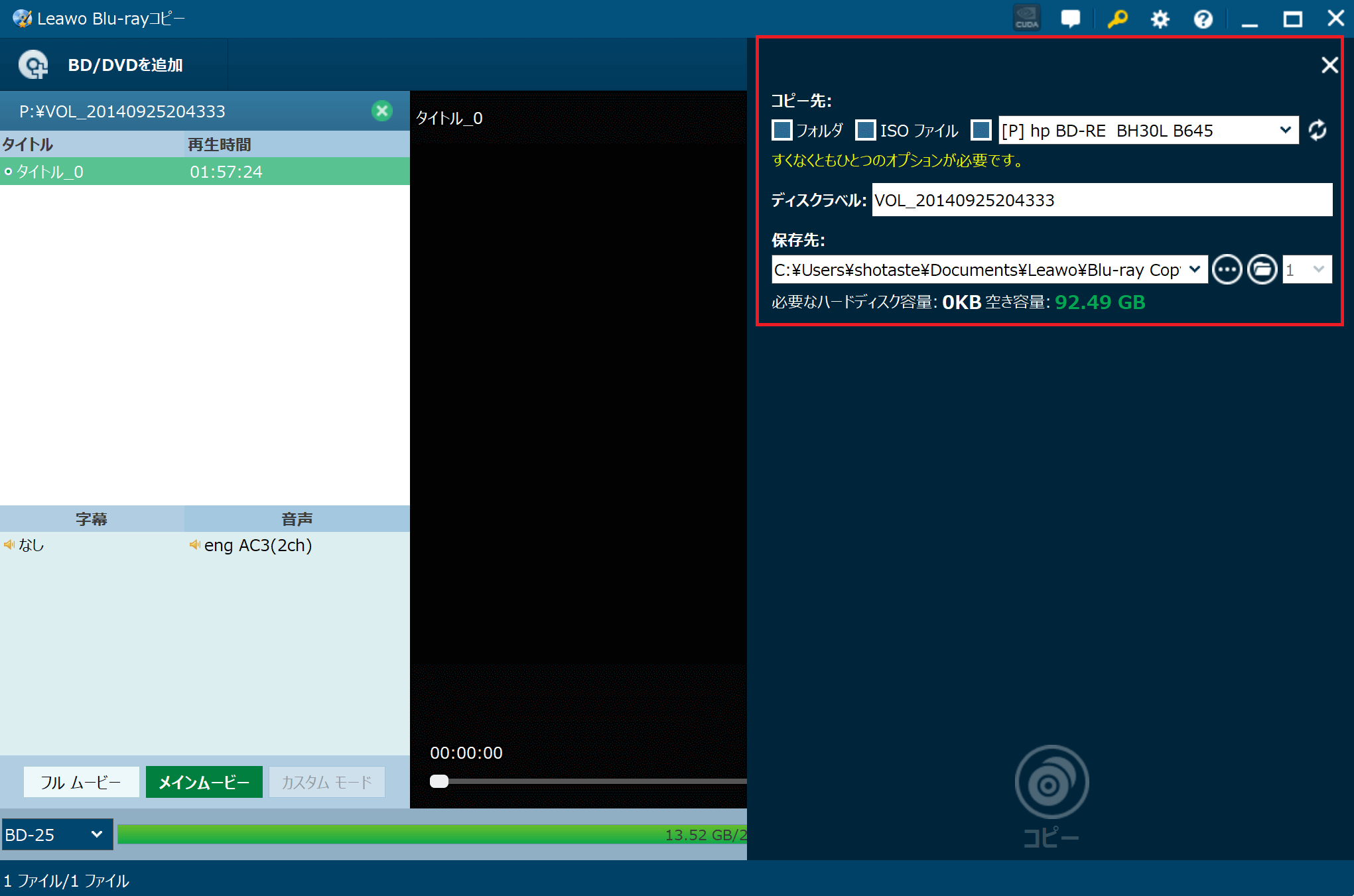The height and width of the screenshot is (896, 1354).
Task: Enable the BD-RE drive checkbox
Action: pyautogui.click(x=982, y=131)
